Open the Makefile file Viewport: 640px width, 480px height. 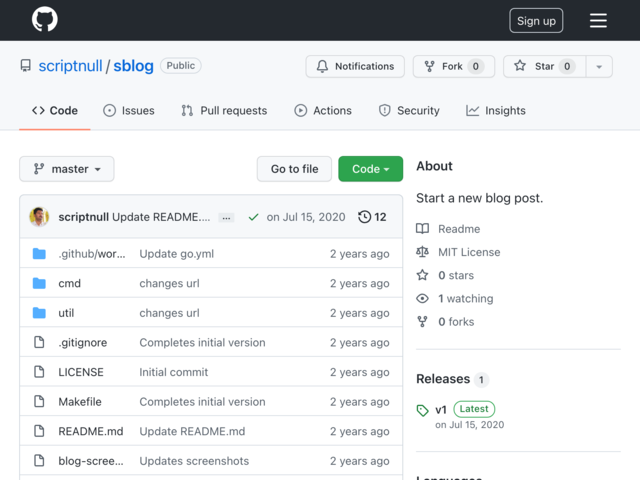click(80, 402)
